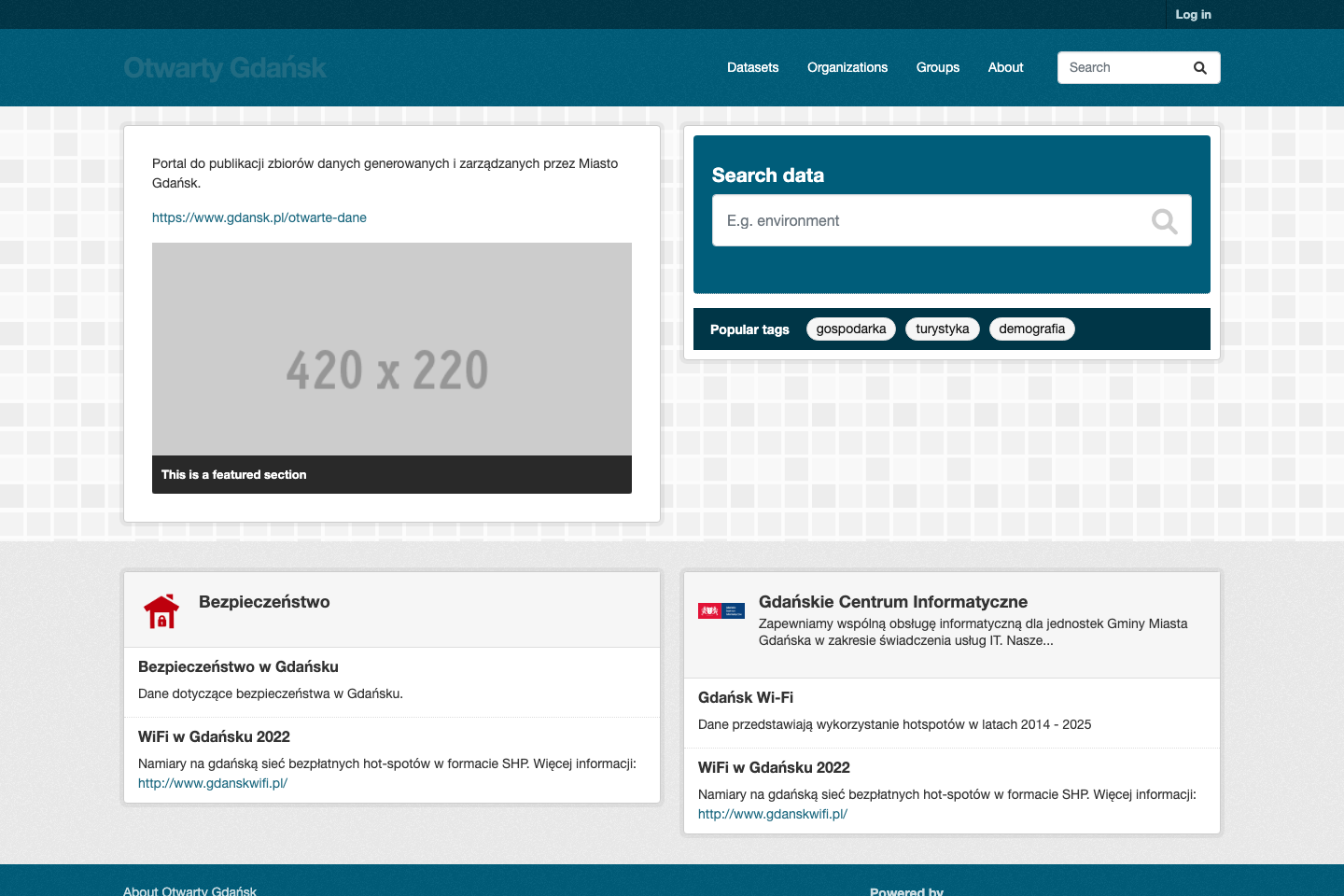The height and width of the screenshot is (896, 1344).
Task: Click inside the E.g. environment search field
Action: click(x=933, y=220)
